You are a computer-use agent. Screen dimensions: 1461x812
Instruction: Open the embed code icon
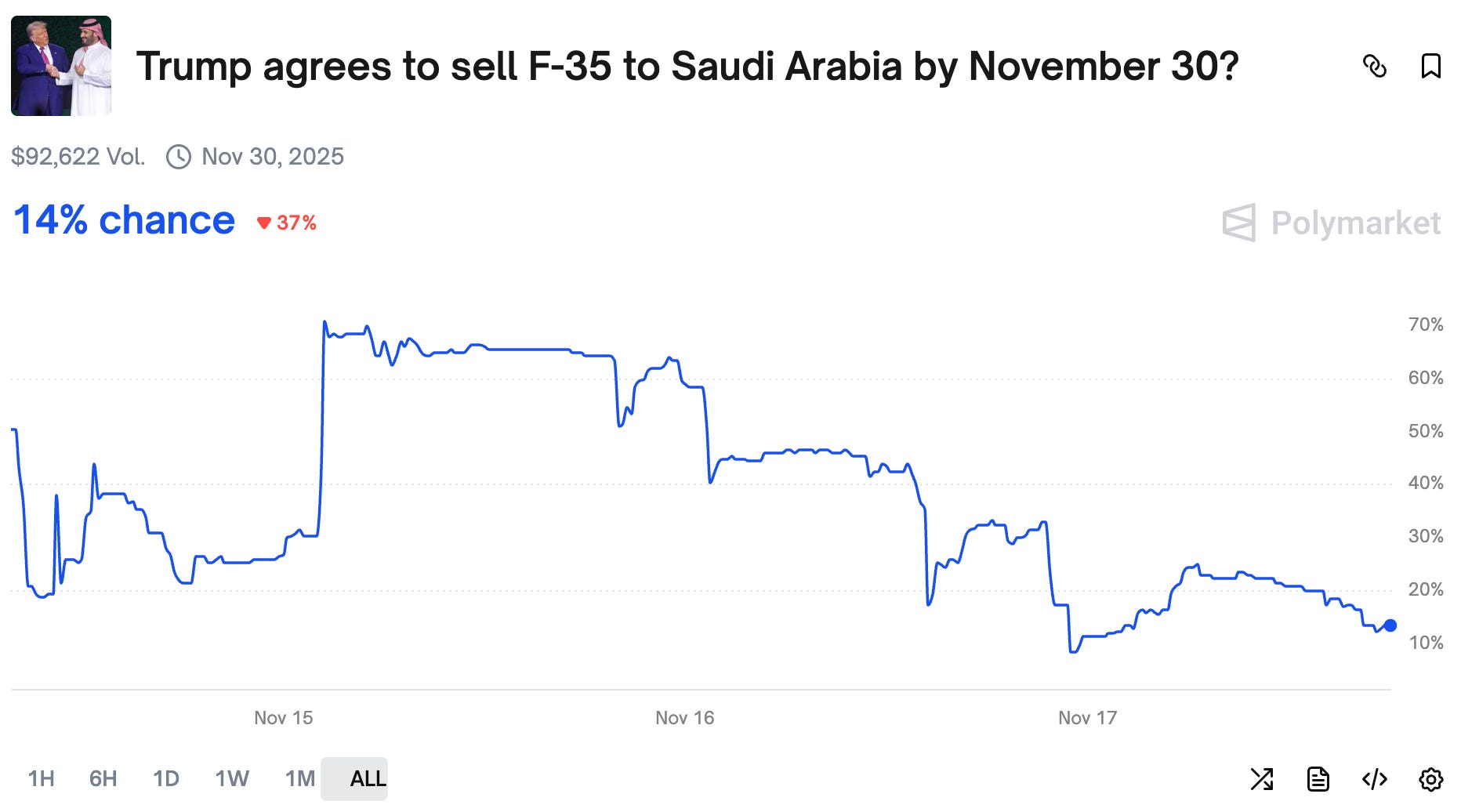(1375, 779)
